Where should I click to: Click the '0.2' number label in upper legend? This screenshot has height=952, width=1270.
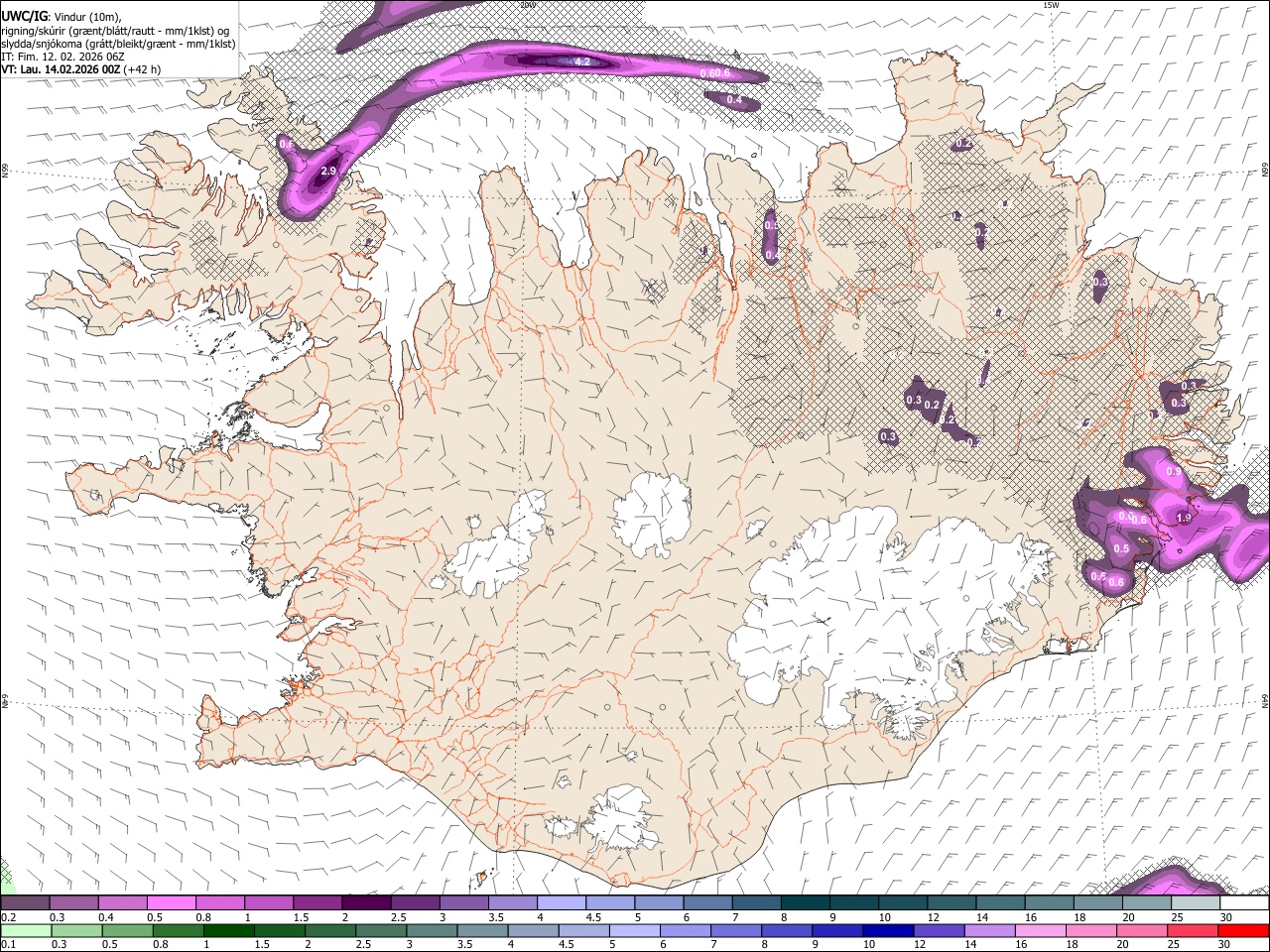[9, 917]
